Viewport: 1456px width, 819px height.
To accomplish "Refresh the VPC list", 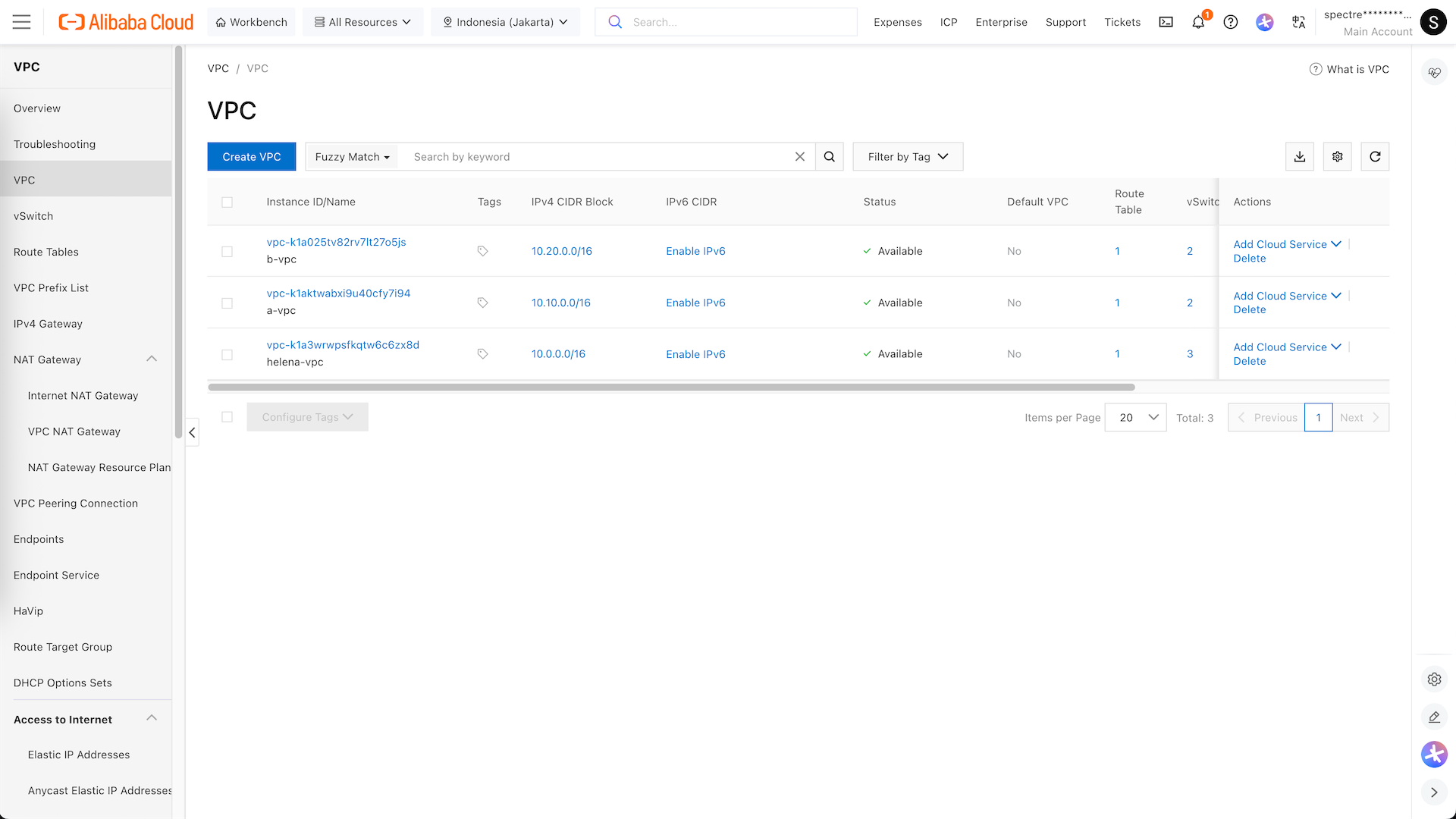I will pyautogui.click(x=1374, y=157).
